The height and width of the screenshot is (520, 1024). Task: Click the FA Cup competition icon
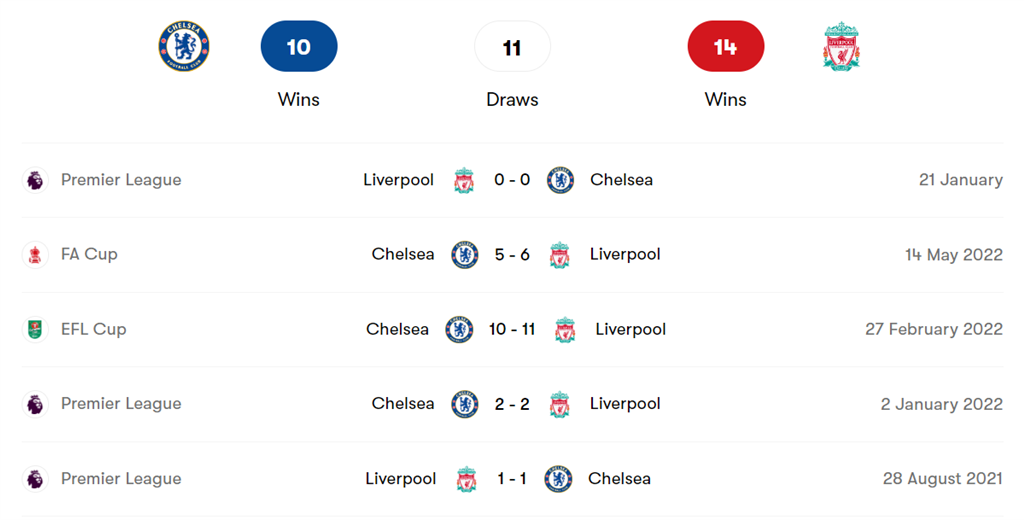pyautogui.click(x=35, y=255)
